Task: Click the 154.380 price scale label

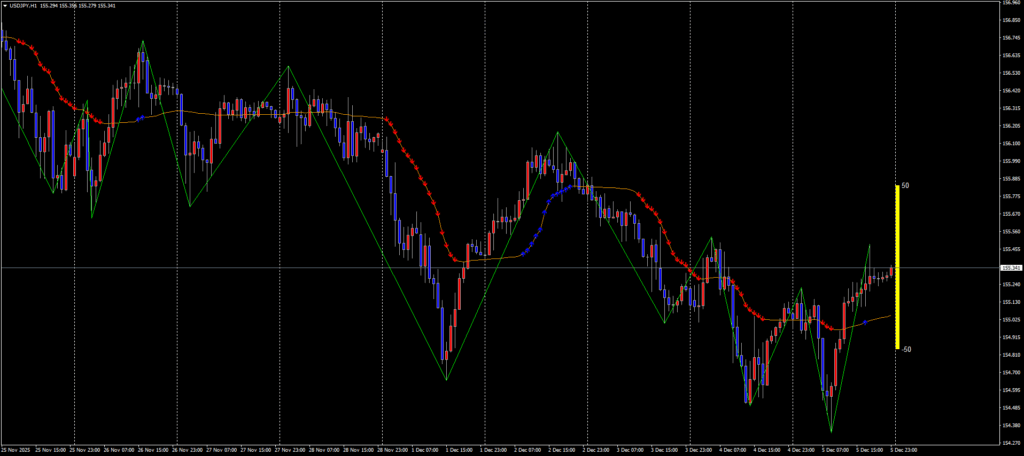Action: 1010,426
